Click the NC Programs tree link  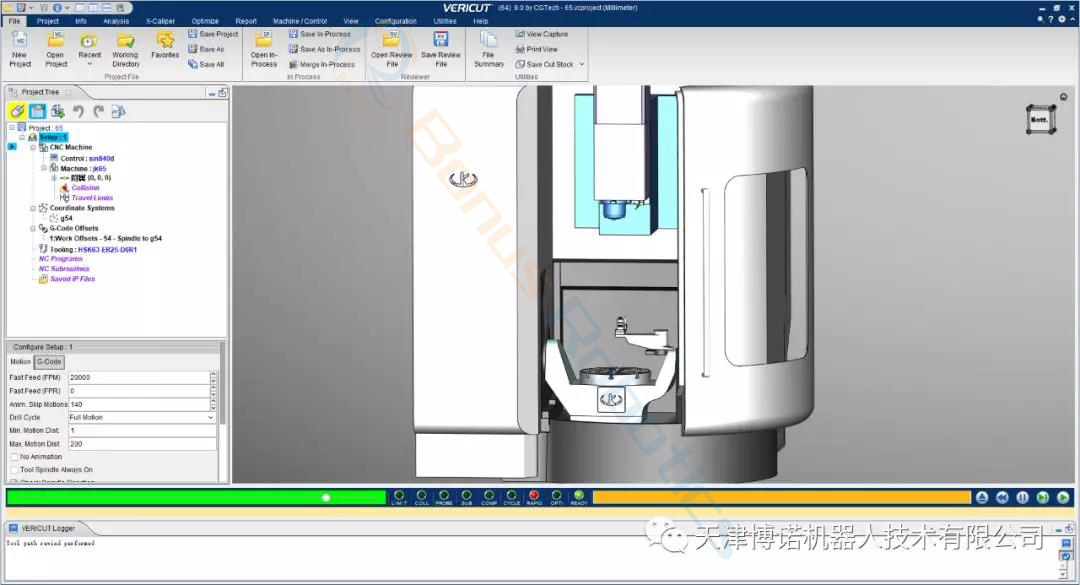(61, 259)
